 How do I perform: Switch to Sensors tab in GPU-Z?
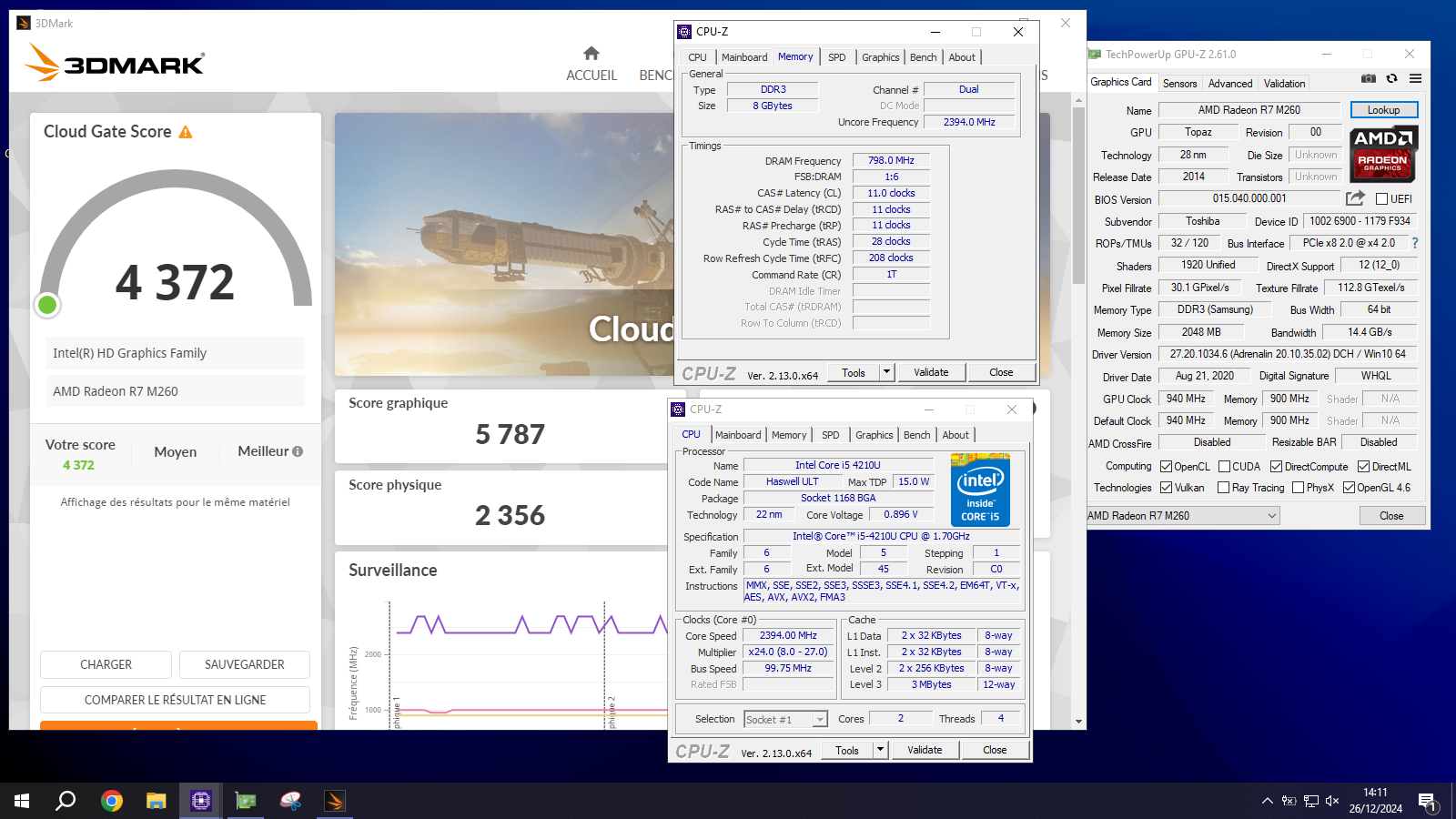click(x=1179, y=84)
